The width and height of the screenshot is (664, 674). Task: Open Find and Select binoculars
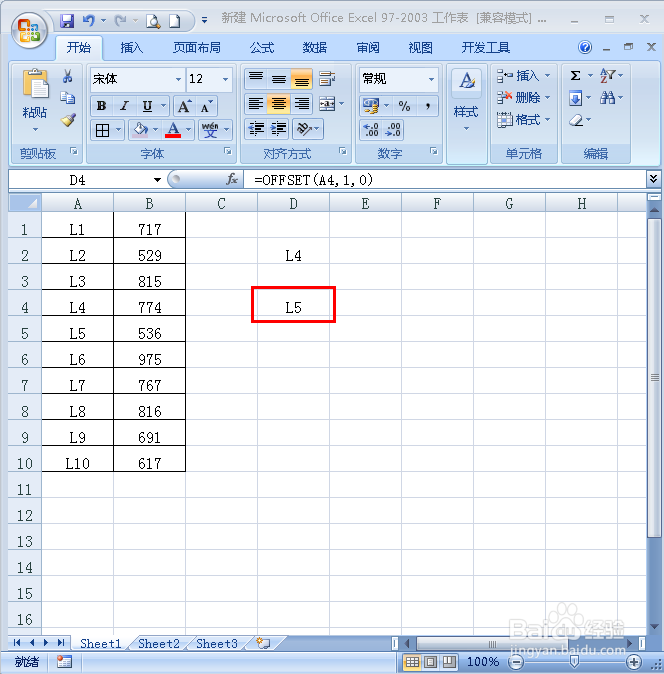(608, 98)
